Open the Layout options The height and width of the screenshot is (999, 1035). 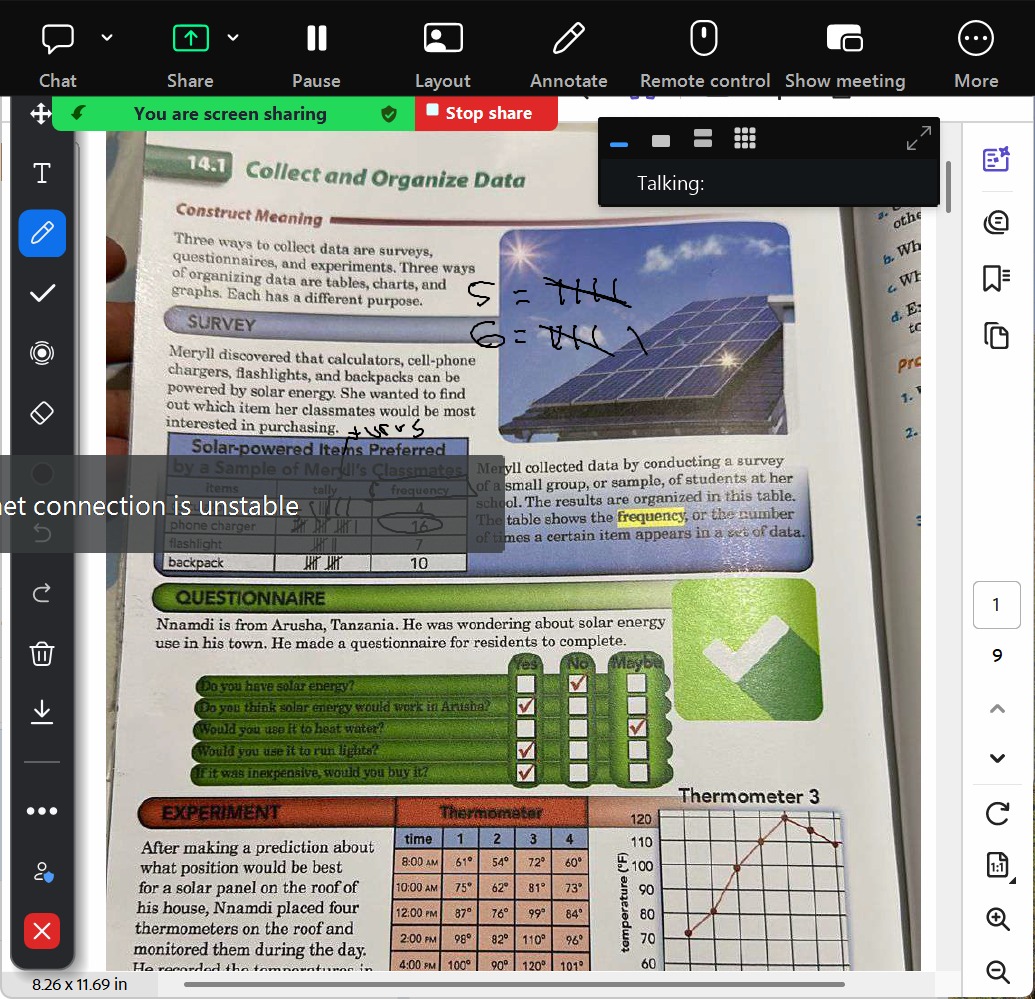point(443,53)
